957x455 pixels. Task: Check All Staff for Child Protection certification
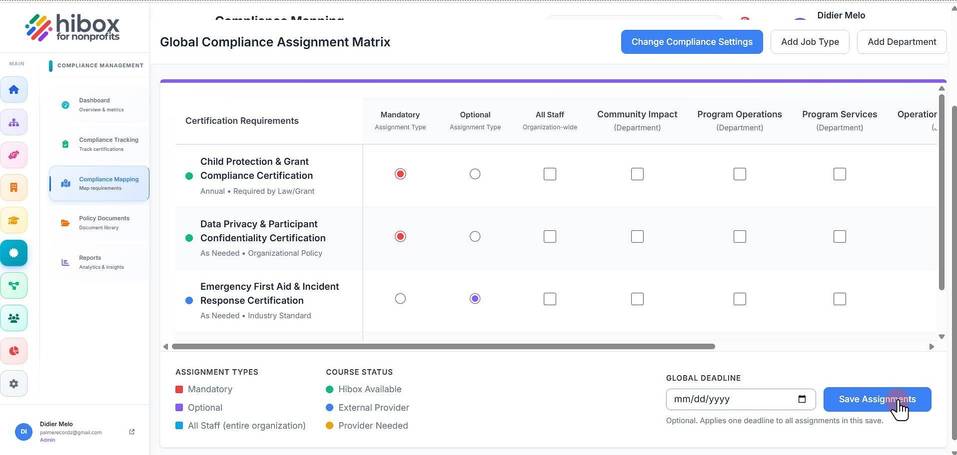click(x=550, y=174)
